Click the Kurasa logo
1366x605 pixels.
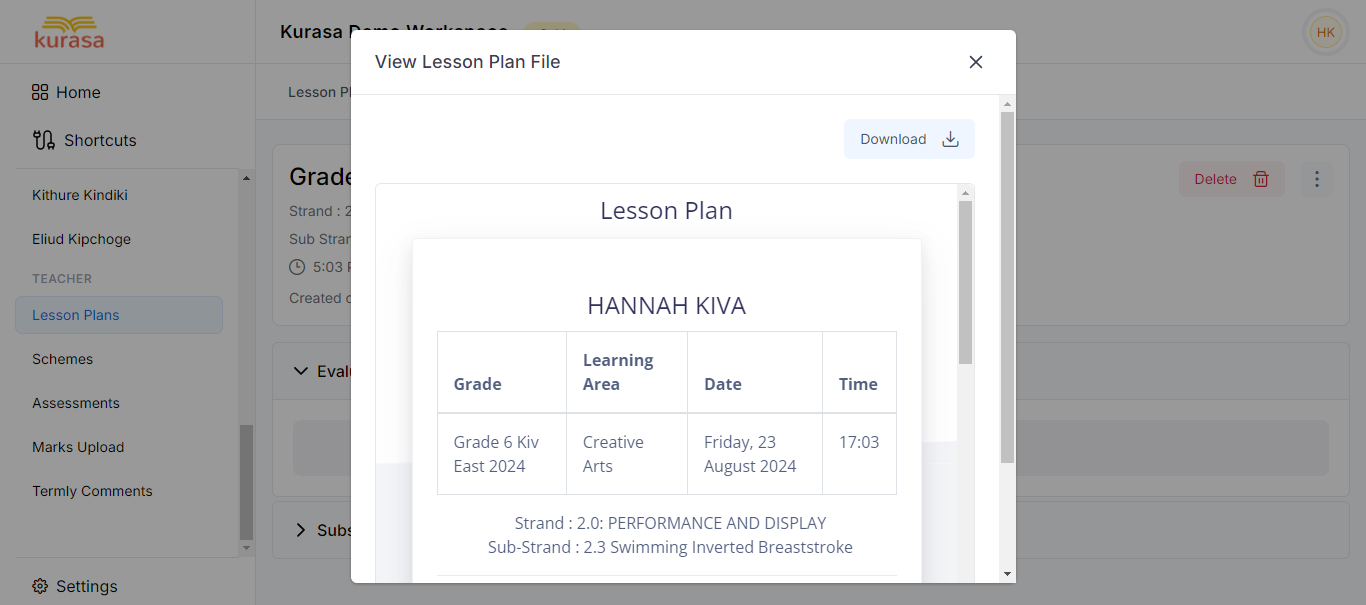click(69, 31)
